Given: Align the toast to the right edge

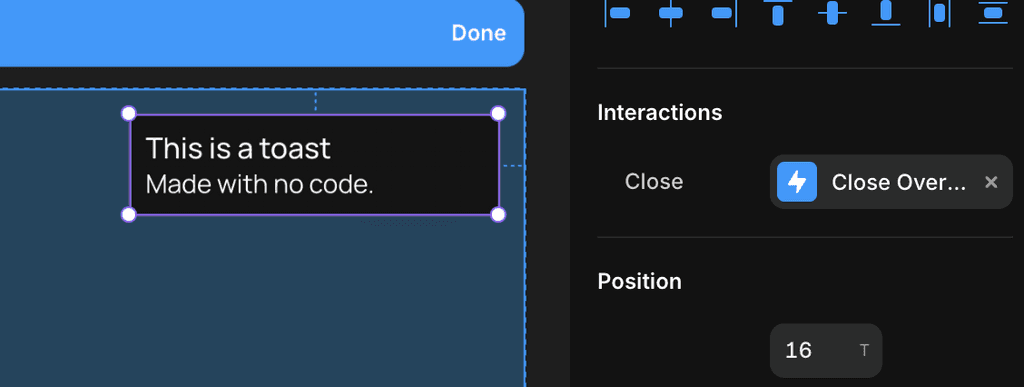Looking at the screenshot, I should click(x=724, y=12).
